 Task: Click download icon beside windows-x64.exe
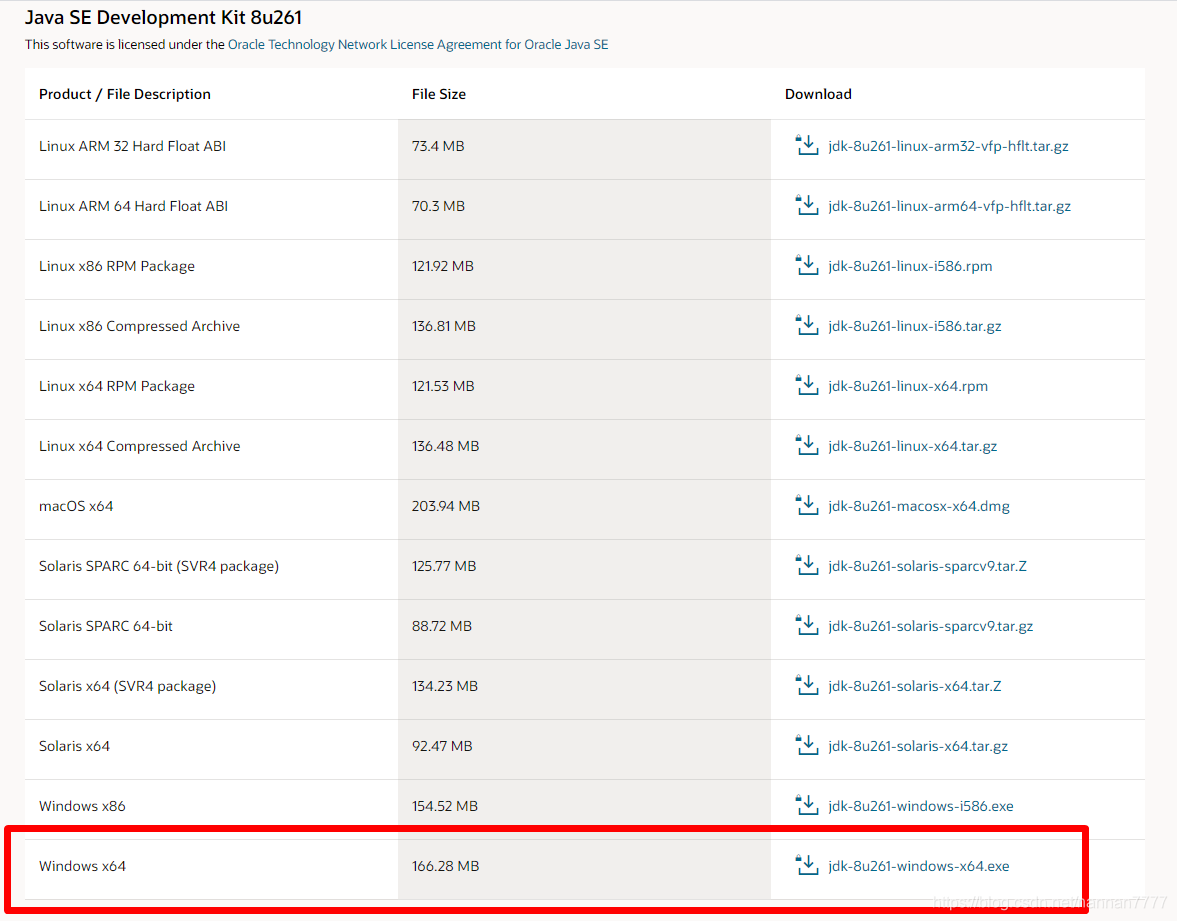(x=807, y=865)
